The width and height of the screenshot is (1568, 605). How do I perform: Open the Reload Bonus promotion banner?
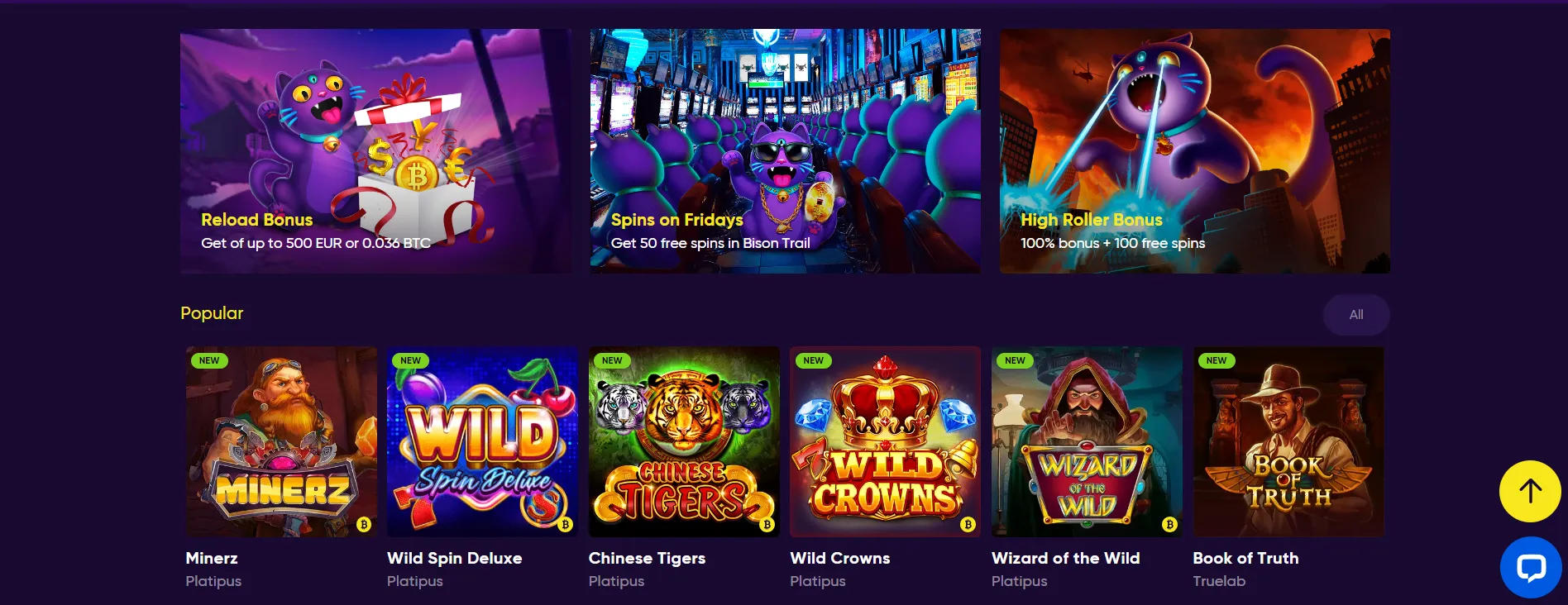tap(375, 151)
